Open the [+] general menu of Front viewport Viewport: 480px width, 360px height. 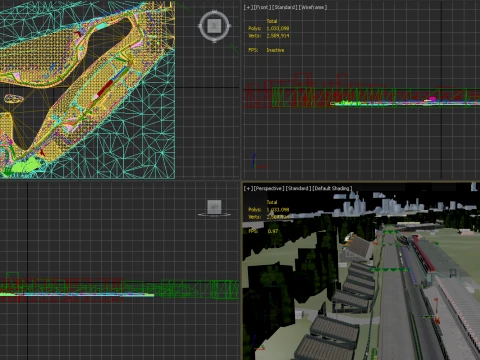coord(248,7)
